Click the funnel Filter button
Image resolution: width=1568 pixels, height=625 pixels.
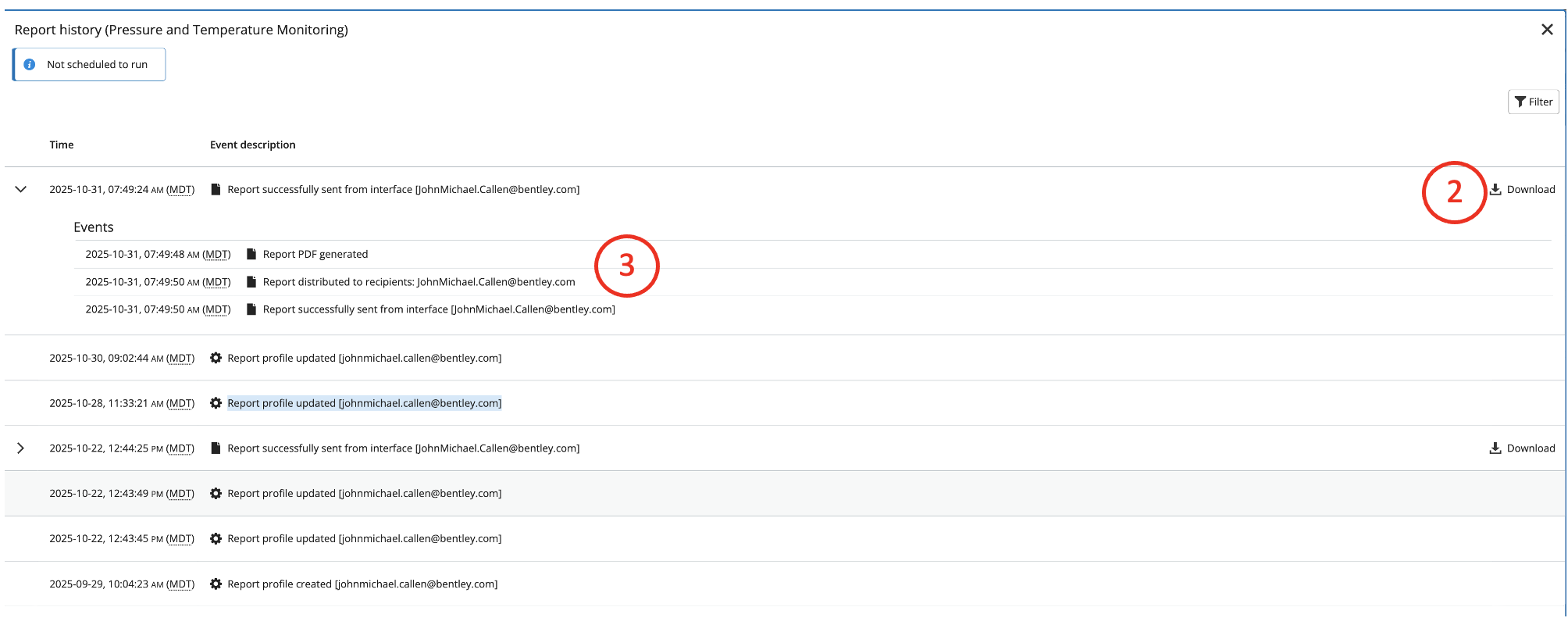[1533, 102]
